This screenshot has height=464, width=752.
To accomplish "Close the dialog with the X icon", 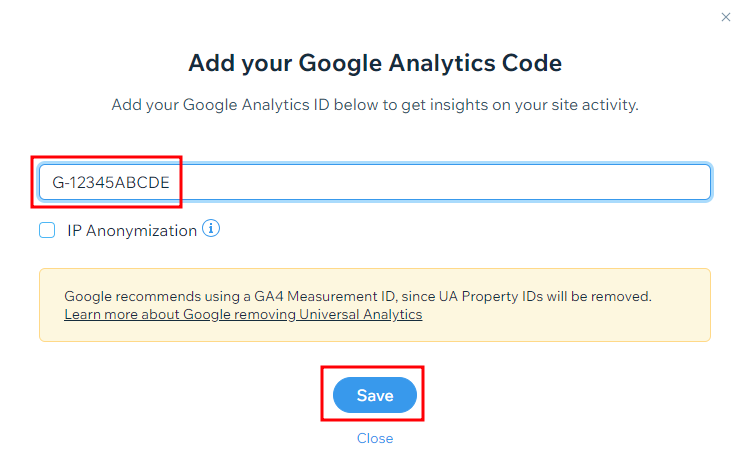I will (726, 17).
